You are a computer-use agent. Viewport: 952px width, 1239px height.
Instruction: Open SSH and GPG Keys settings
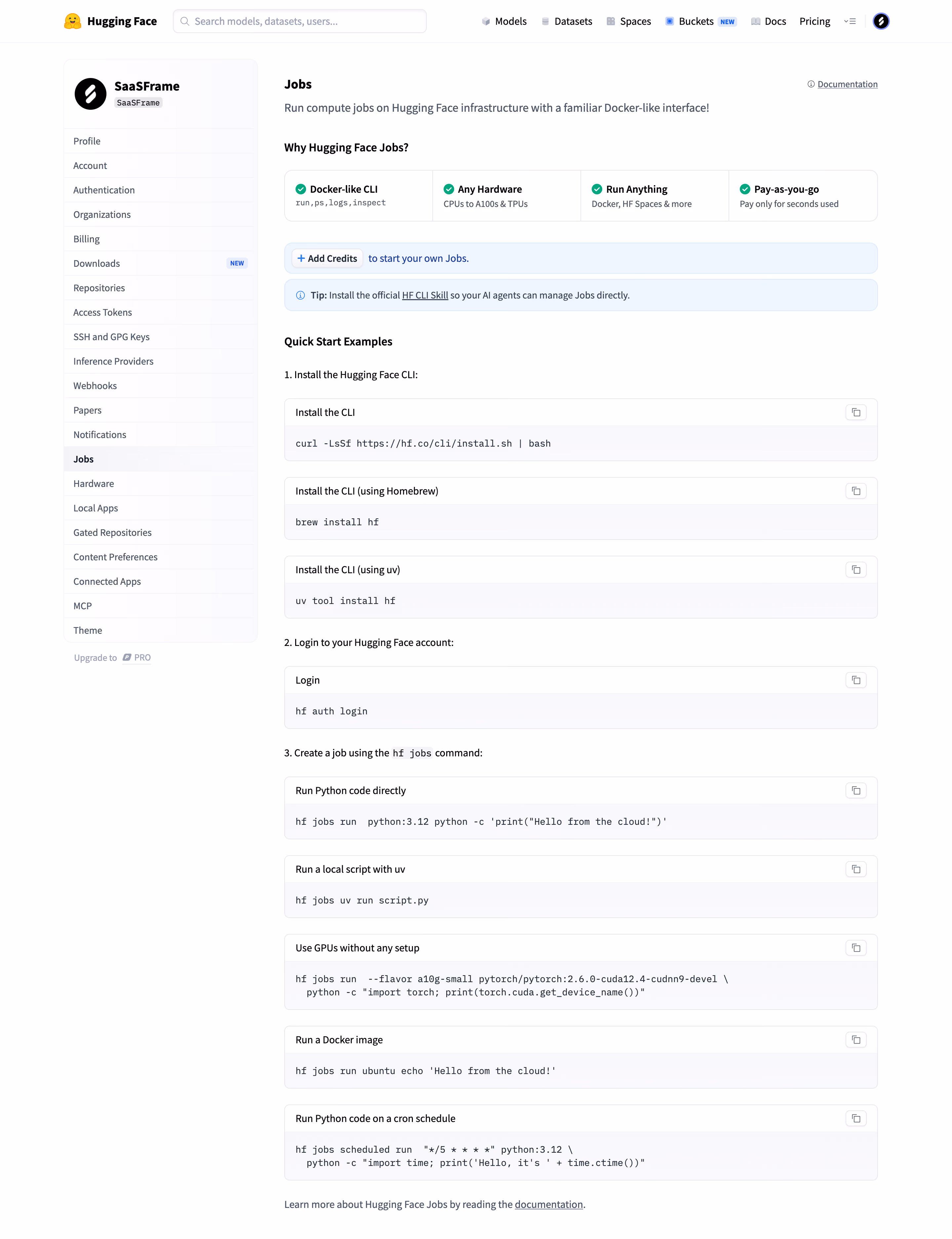(x=160, y=337)
